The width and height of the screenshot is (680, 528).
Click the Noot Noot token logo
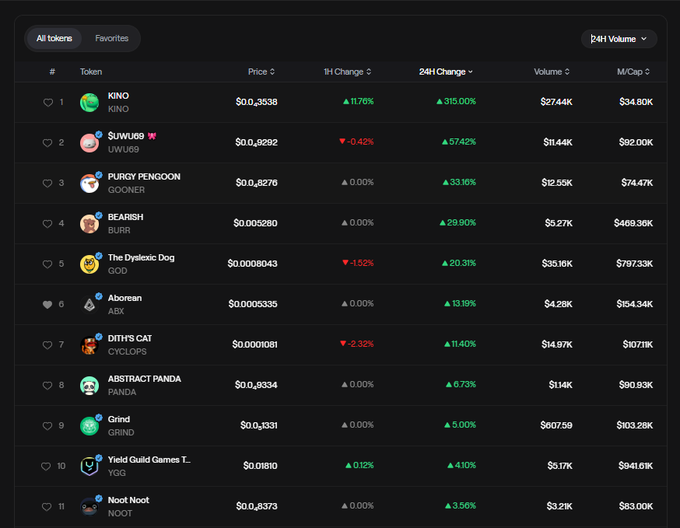[89, 507]
